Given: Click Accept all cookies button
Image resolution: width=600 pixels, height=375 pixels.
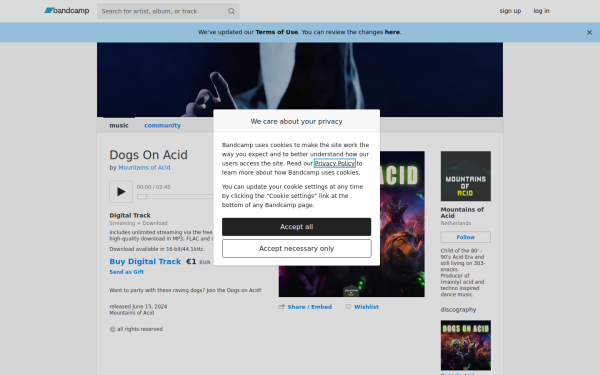Looking at the screenshot, I should pyautogui.click(x=297, y=227).
